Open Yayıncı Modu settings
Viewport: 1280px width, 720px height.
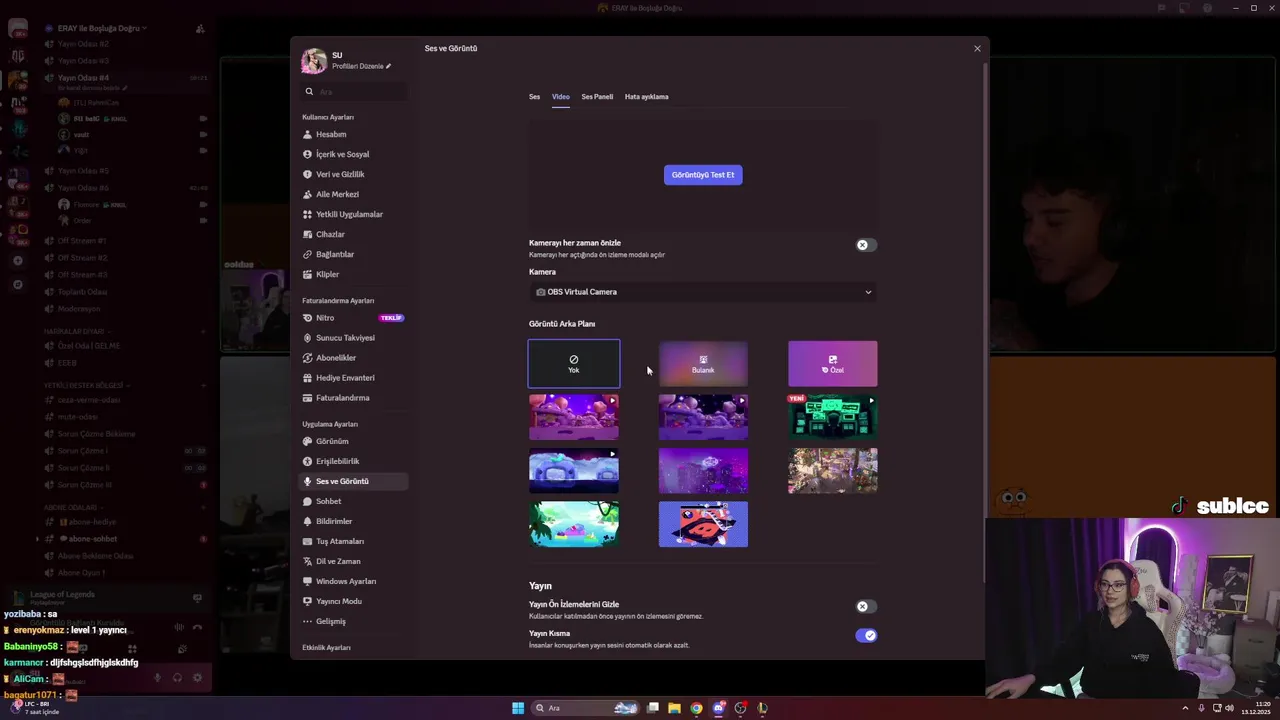click(x=353, y=601)
